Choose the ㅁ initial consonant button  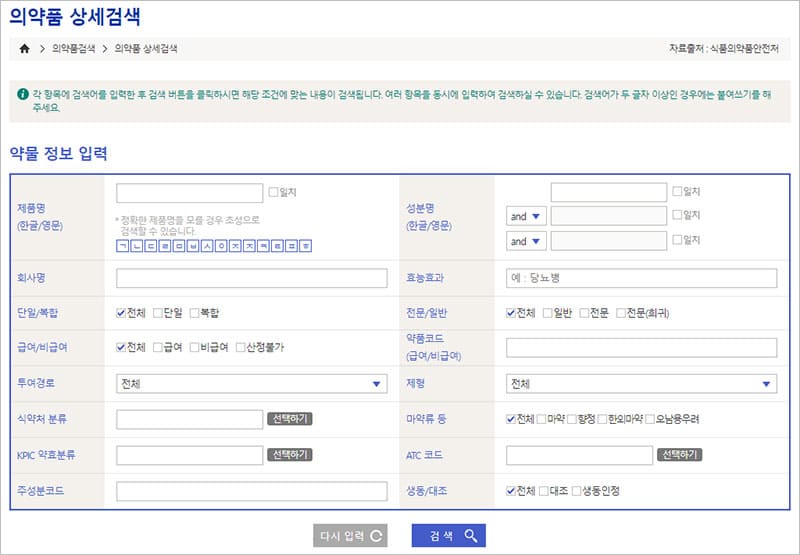(179, 245)
